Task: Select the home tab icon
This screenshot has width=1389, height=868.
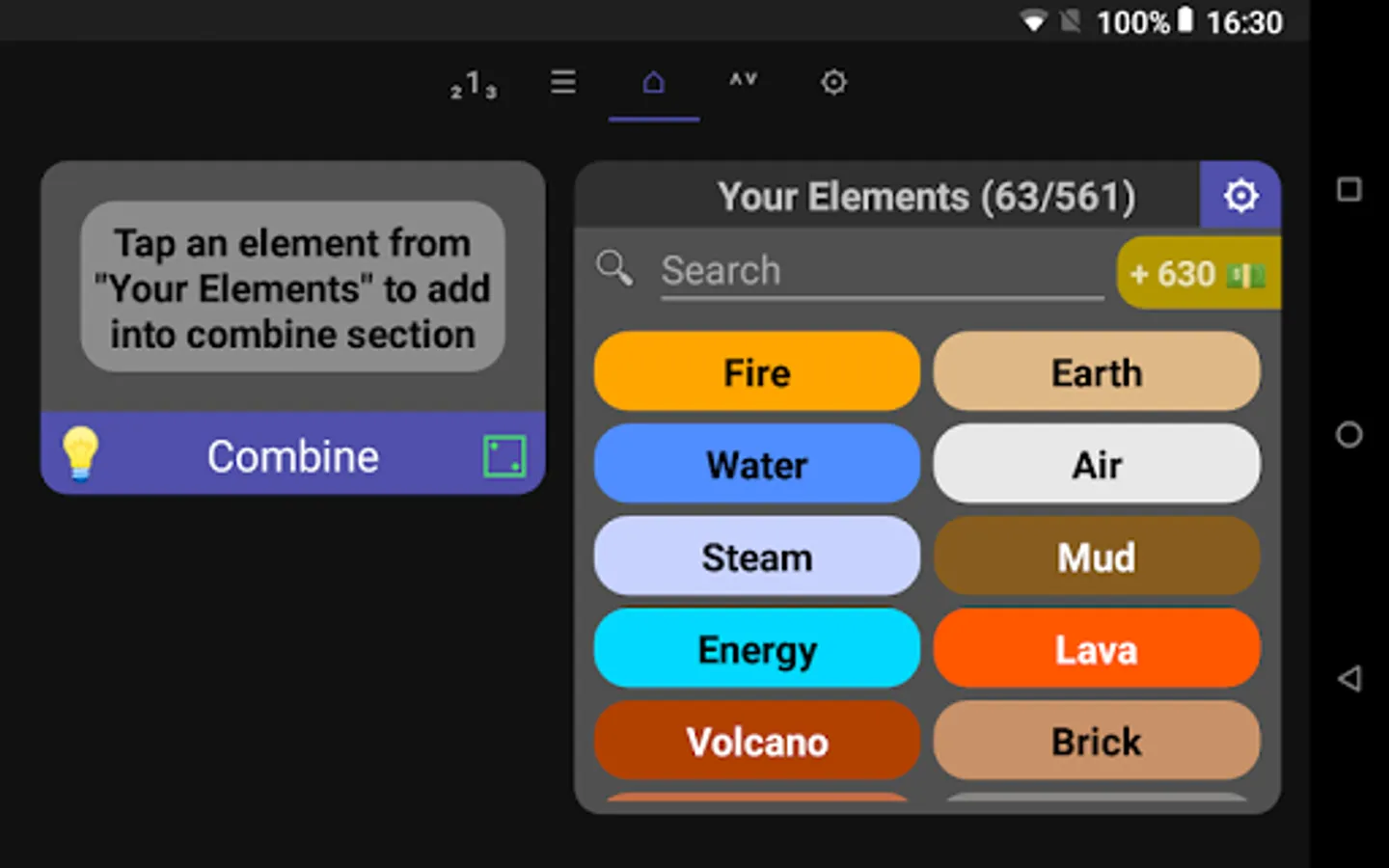Action: click(x=653, y=83)
